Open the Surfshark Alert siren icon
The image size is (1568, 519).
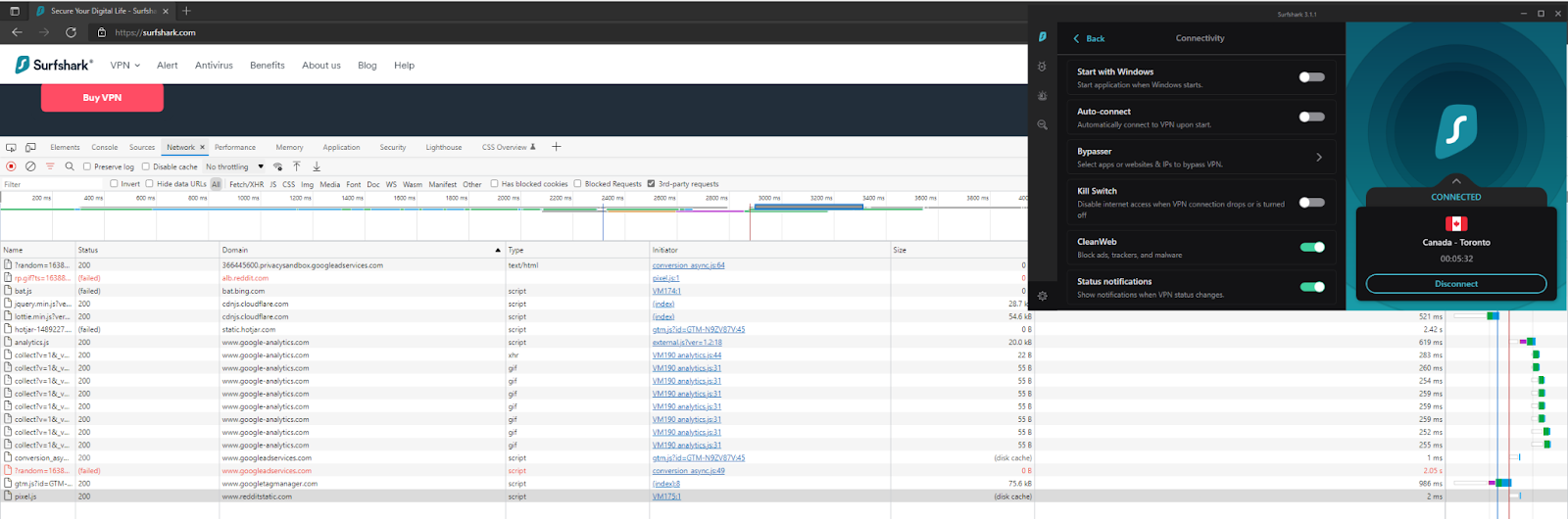click(1042, 96)
